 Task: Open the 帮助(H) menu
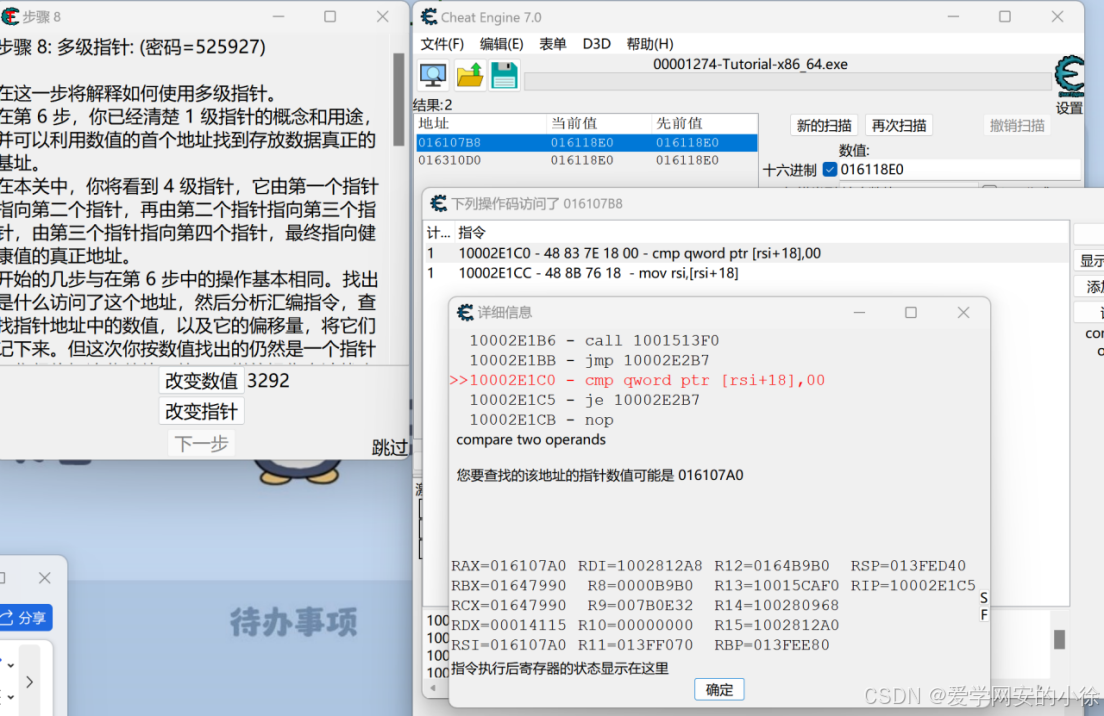(x=650, y=44)
